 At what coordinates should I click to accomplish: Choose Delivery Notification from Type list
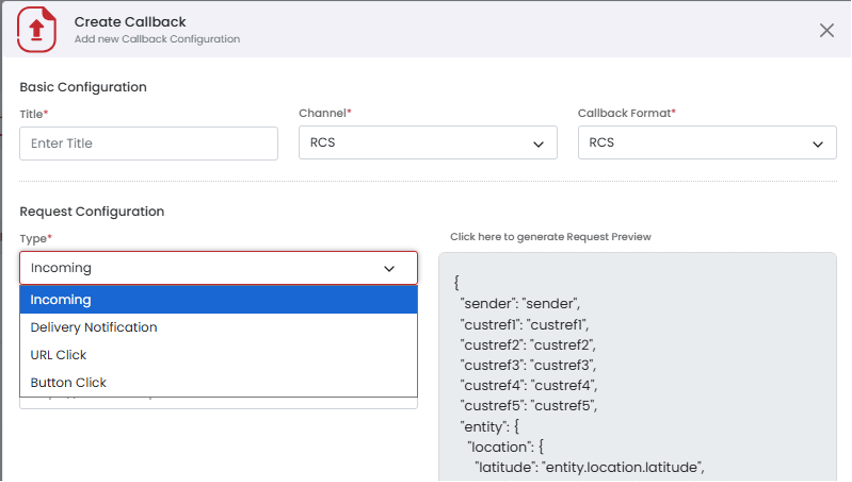pos(218,327)
